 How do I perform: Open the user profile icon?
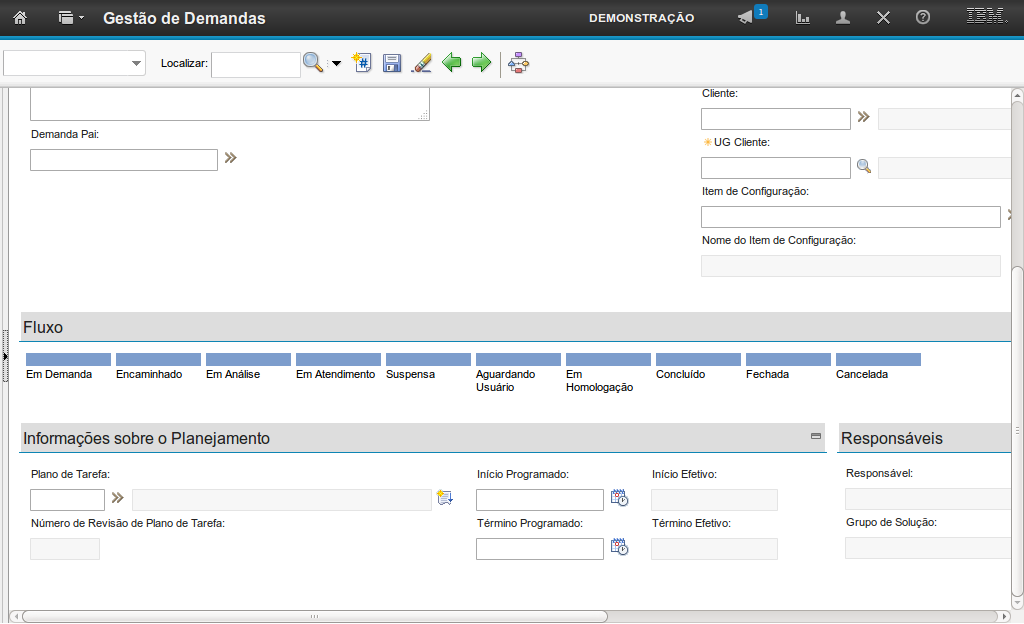click(843, 18)
